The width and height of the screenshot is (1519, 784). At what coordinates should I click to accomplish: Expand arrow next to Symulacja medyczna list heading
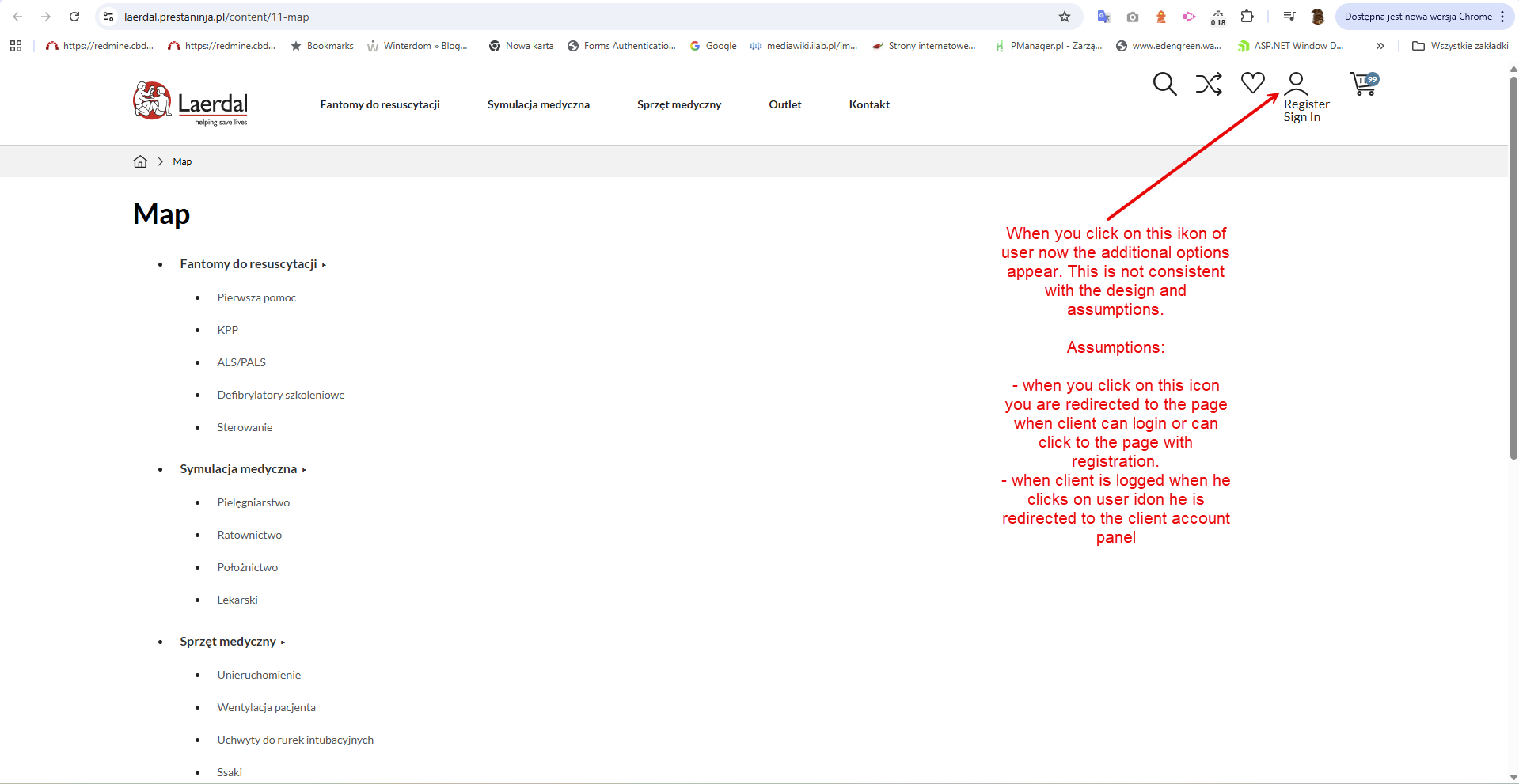pyautogui.click(x=304, y=470)
